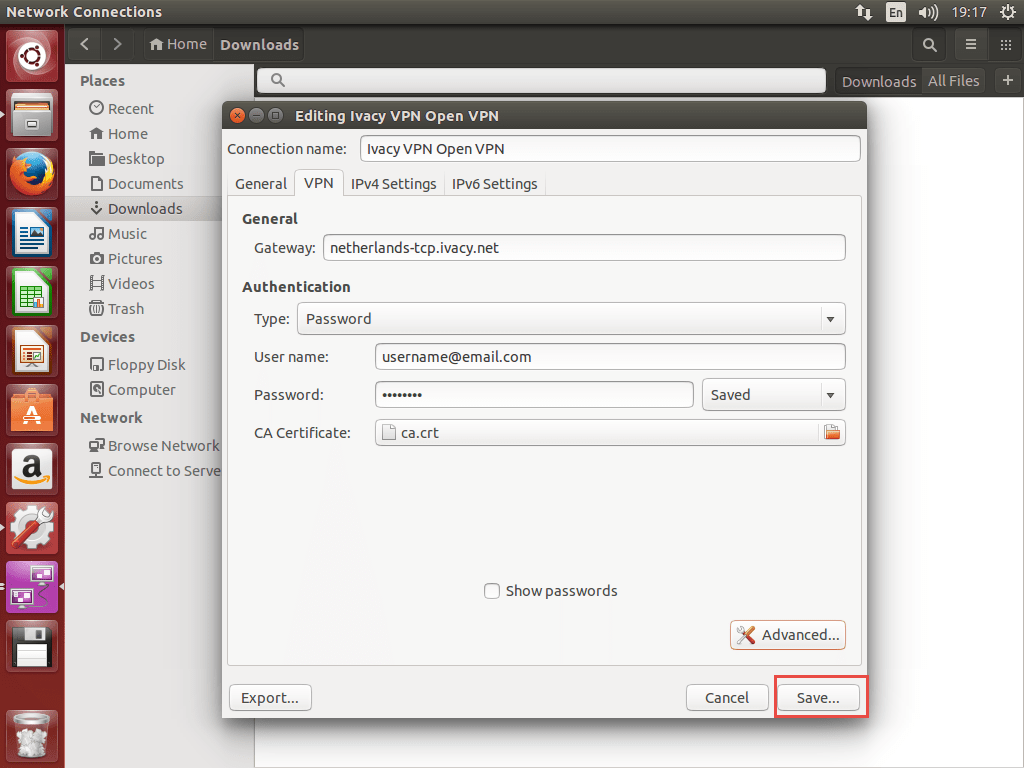Screen dimensions: 1024x768
Task: Click Downloads breadcrumb in path bar
Action: (x=259, y=44)
